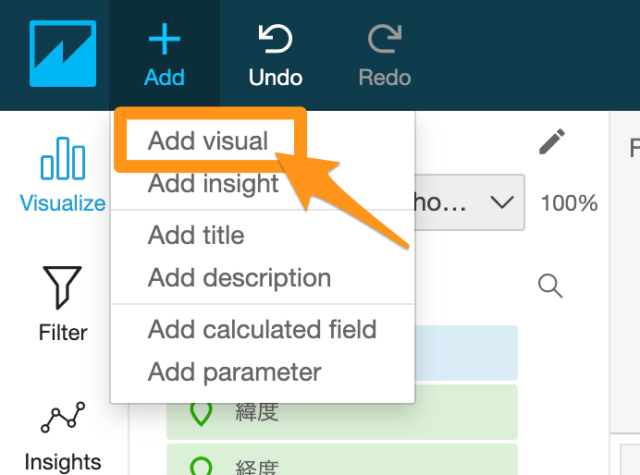Choose Add insight menu entry
The height and width of the screenshot is (475, 640).
[213, 183]
